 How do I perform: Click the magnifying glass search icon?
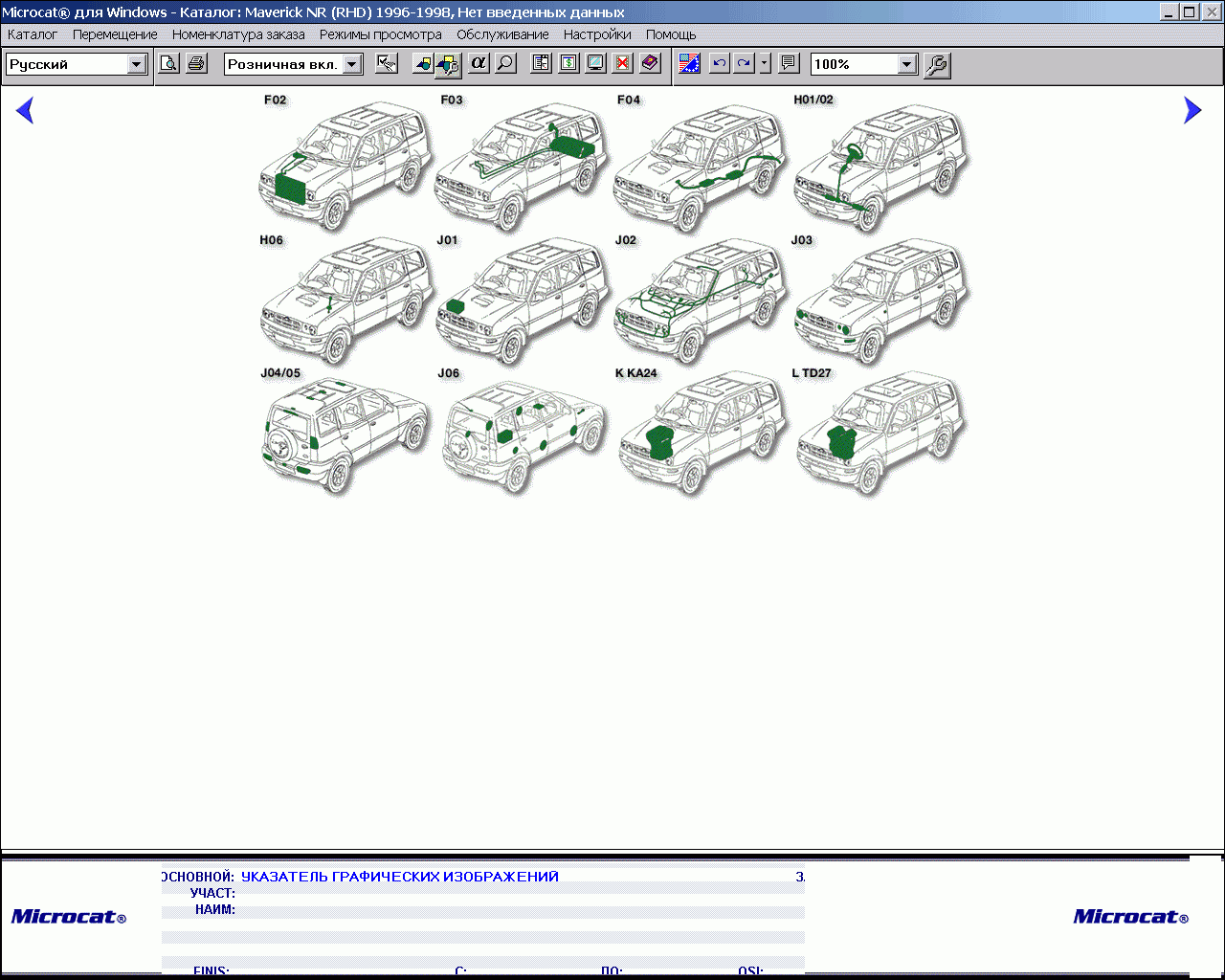[505, 64]
